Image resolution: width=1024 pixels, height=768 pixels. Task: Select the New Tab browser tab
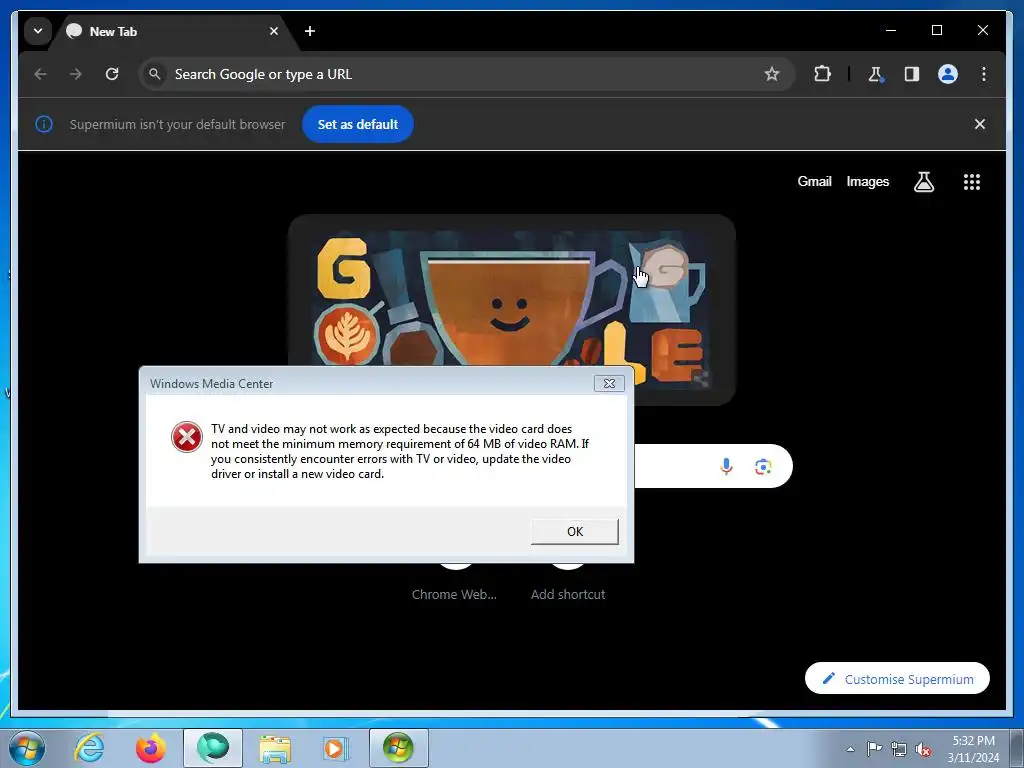[x=173, y=31]
